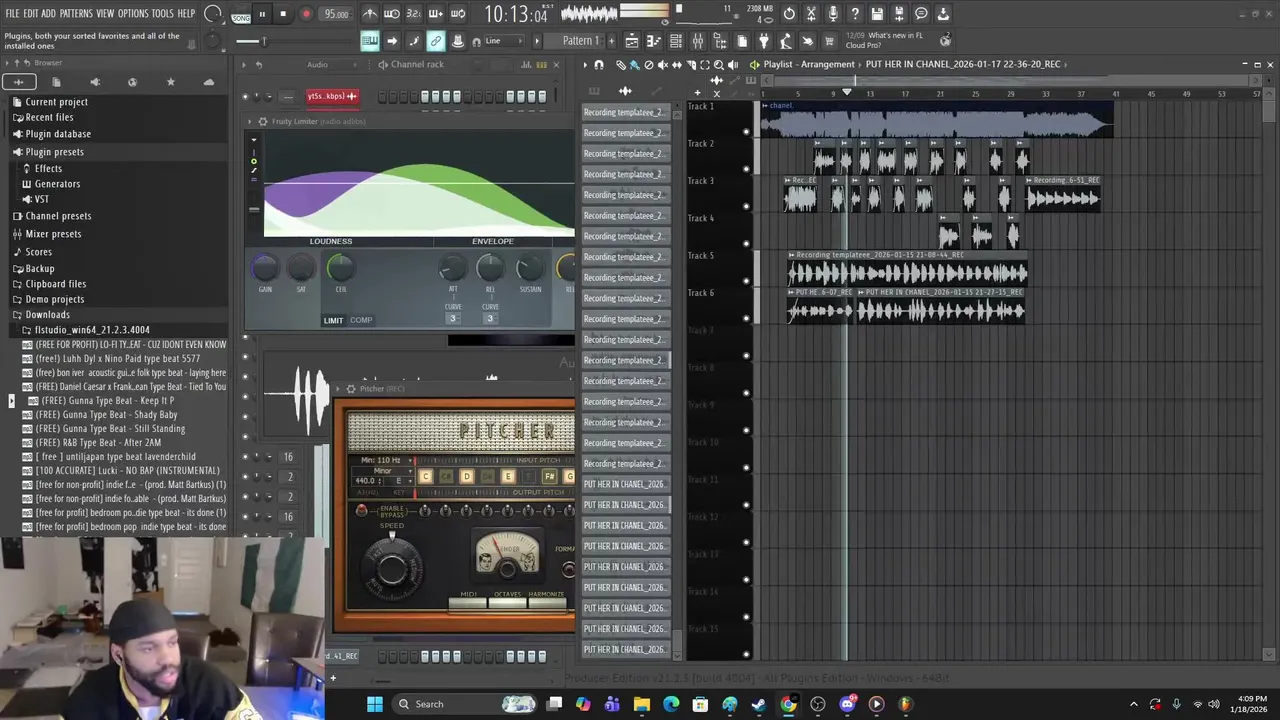Open the EDIT menu

click(x=31, y=14)
